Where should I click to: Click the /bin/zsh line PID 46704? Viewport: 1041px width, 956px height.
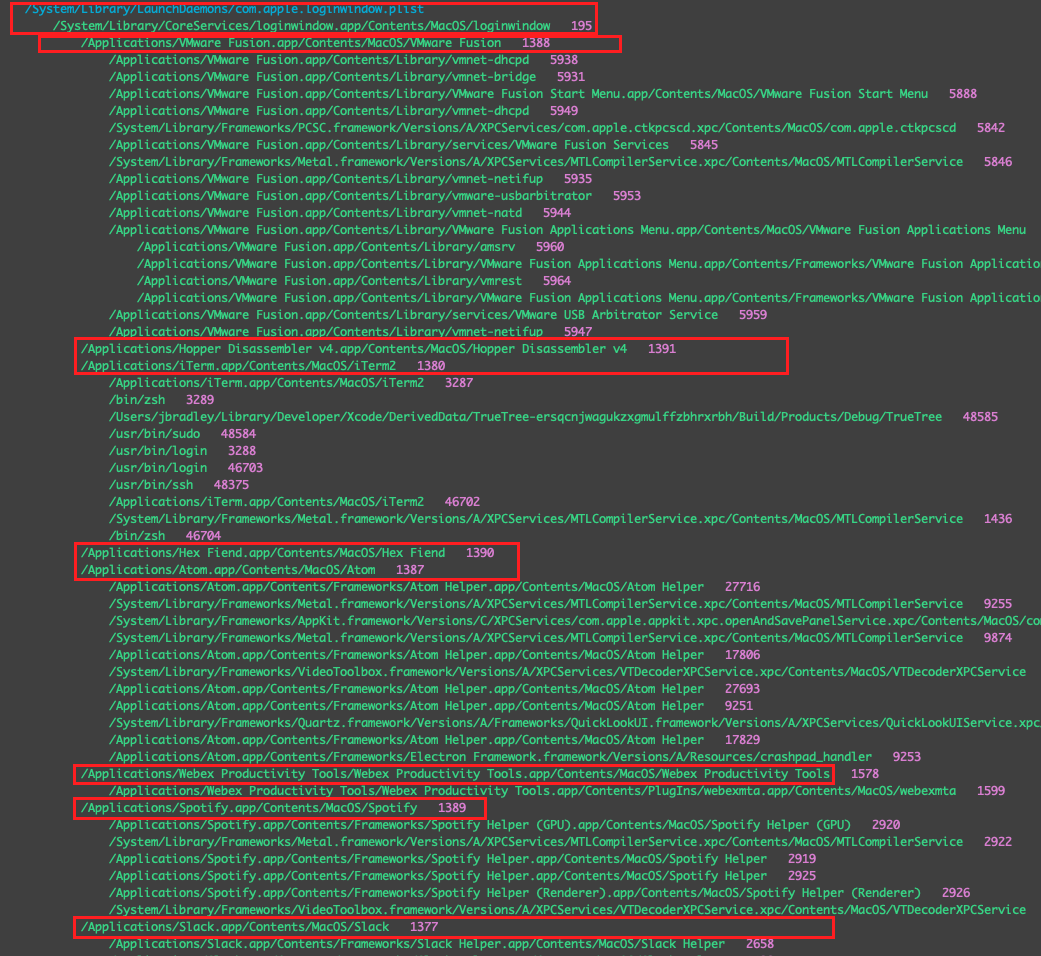click(x=165, y=536)
